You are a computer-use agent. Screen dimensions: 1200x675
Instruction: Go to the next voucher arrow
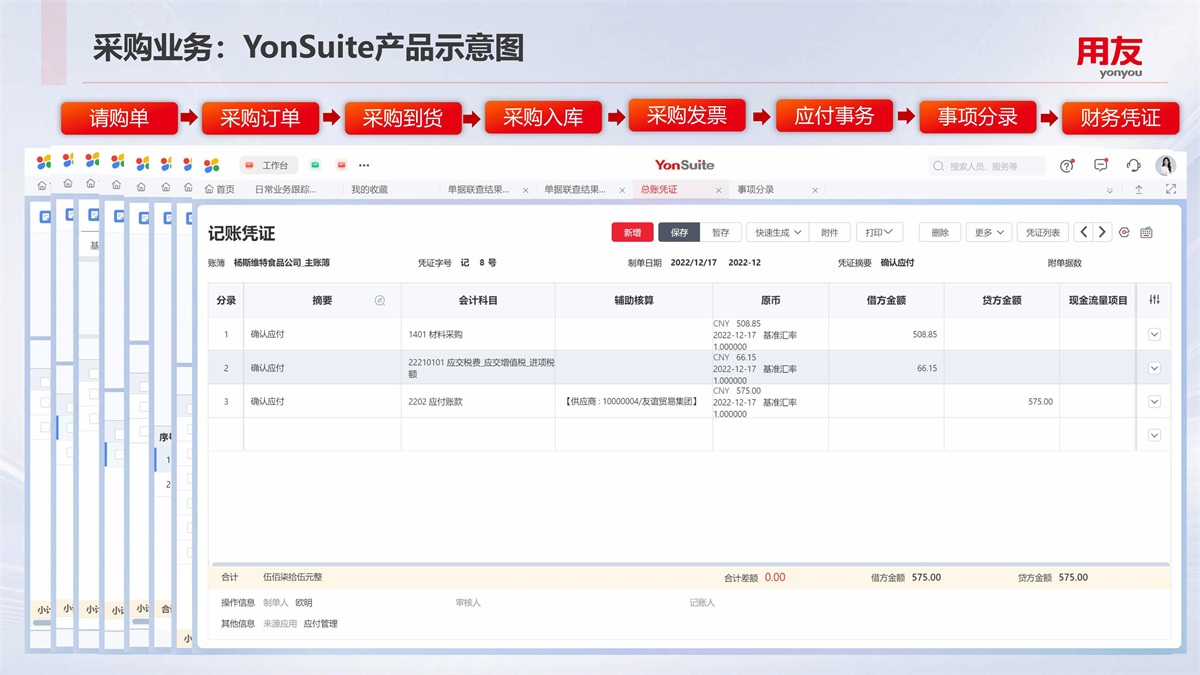1102,232
